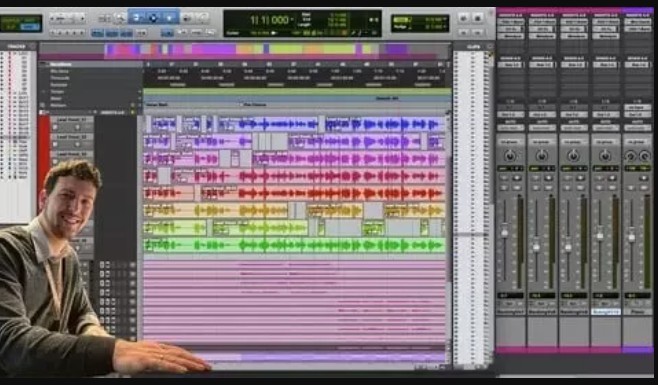Select the Trim tool in toolbar

[x=136, y=18]
